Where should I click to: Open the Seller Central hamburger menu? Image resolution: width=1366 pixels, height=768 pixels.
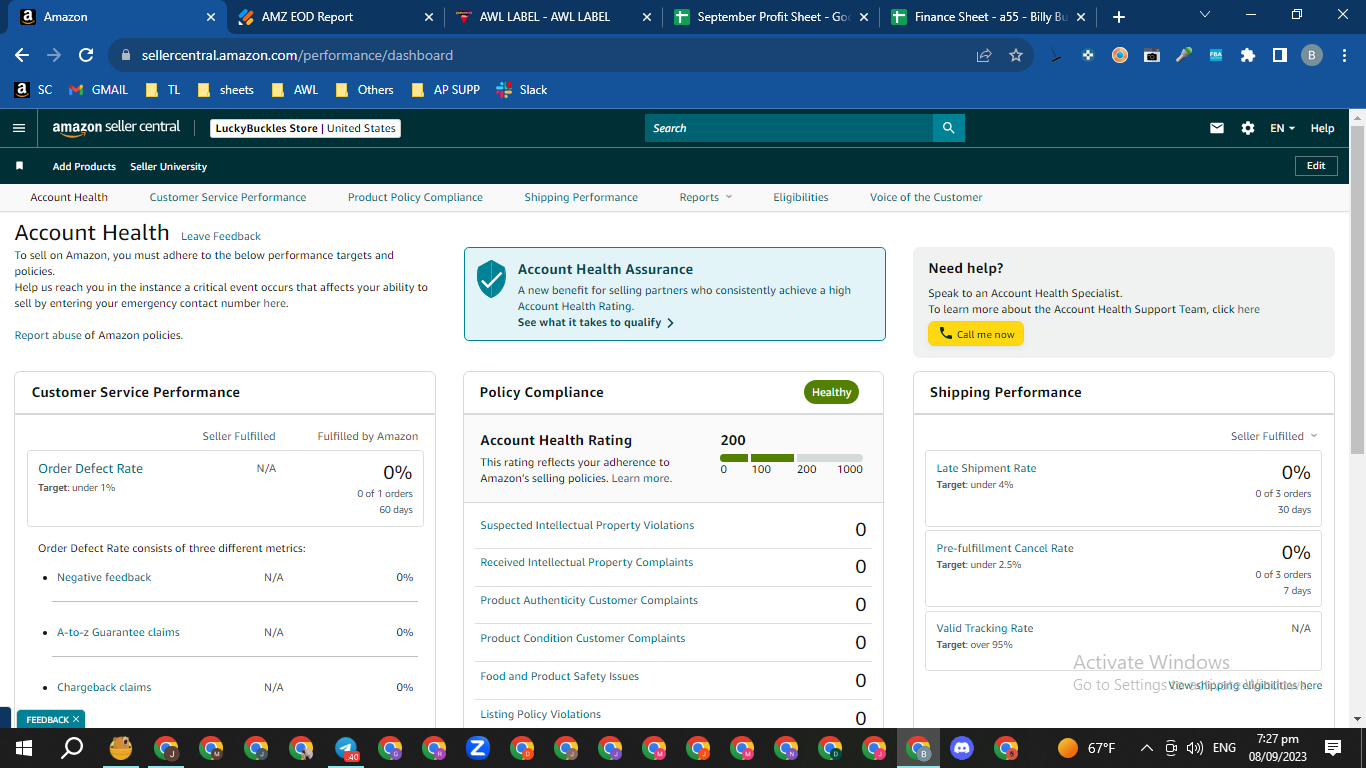tap(19, 128)
